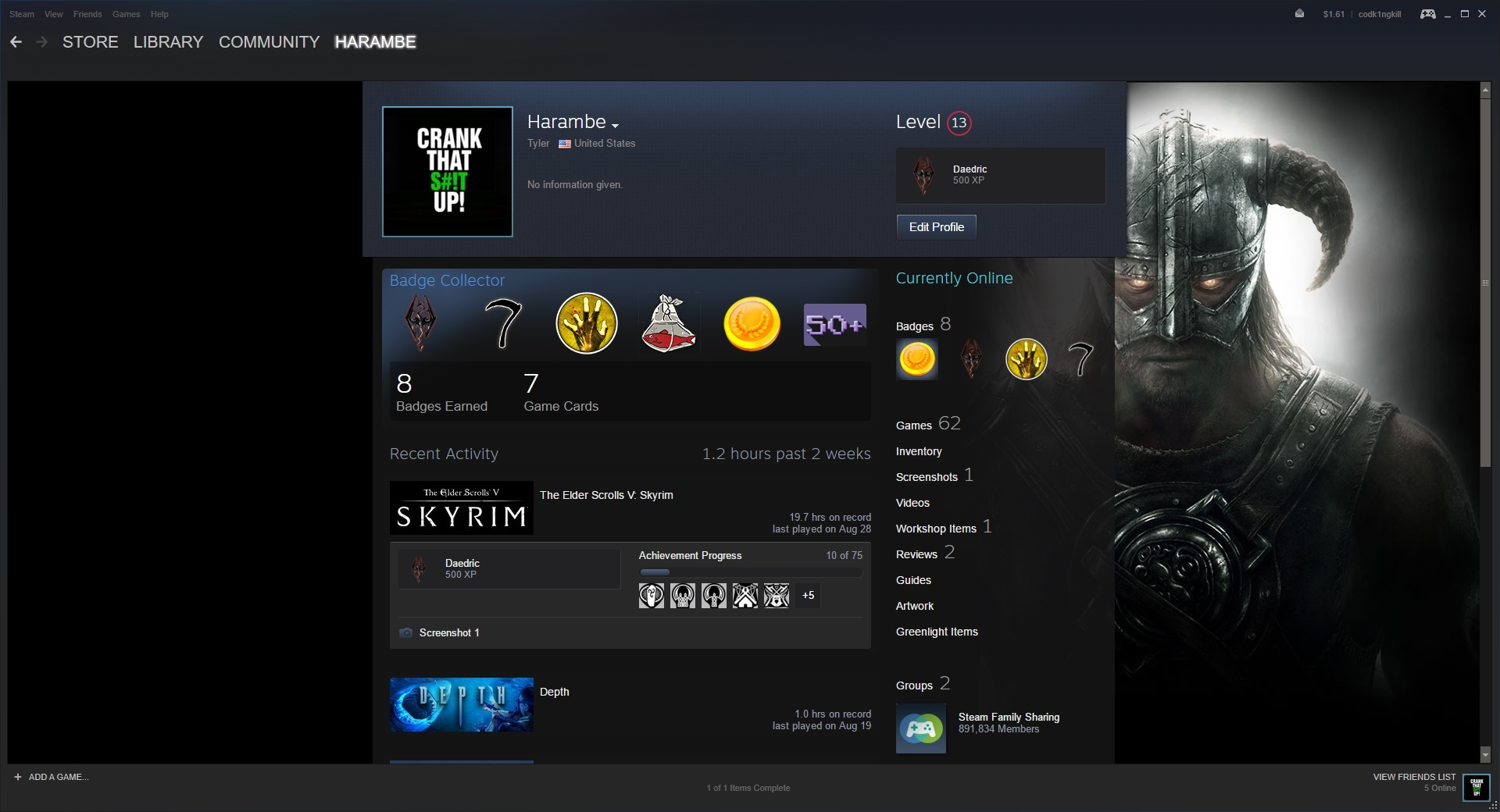Open the View menu

[54, 14]
